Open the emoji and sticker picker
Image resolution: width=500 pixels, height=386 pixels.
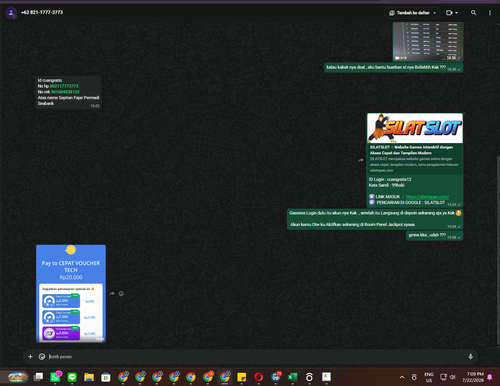[x=42, y=357]
